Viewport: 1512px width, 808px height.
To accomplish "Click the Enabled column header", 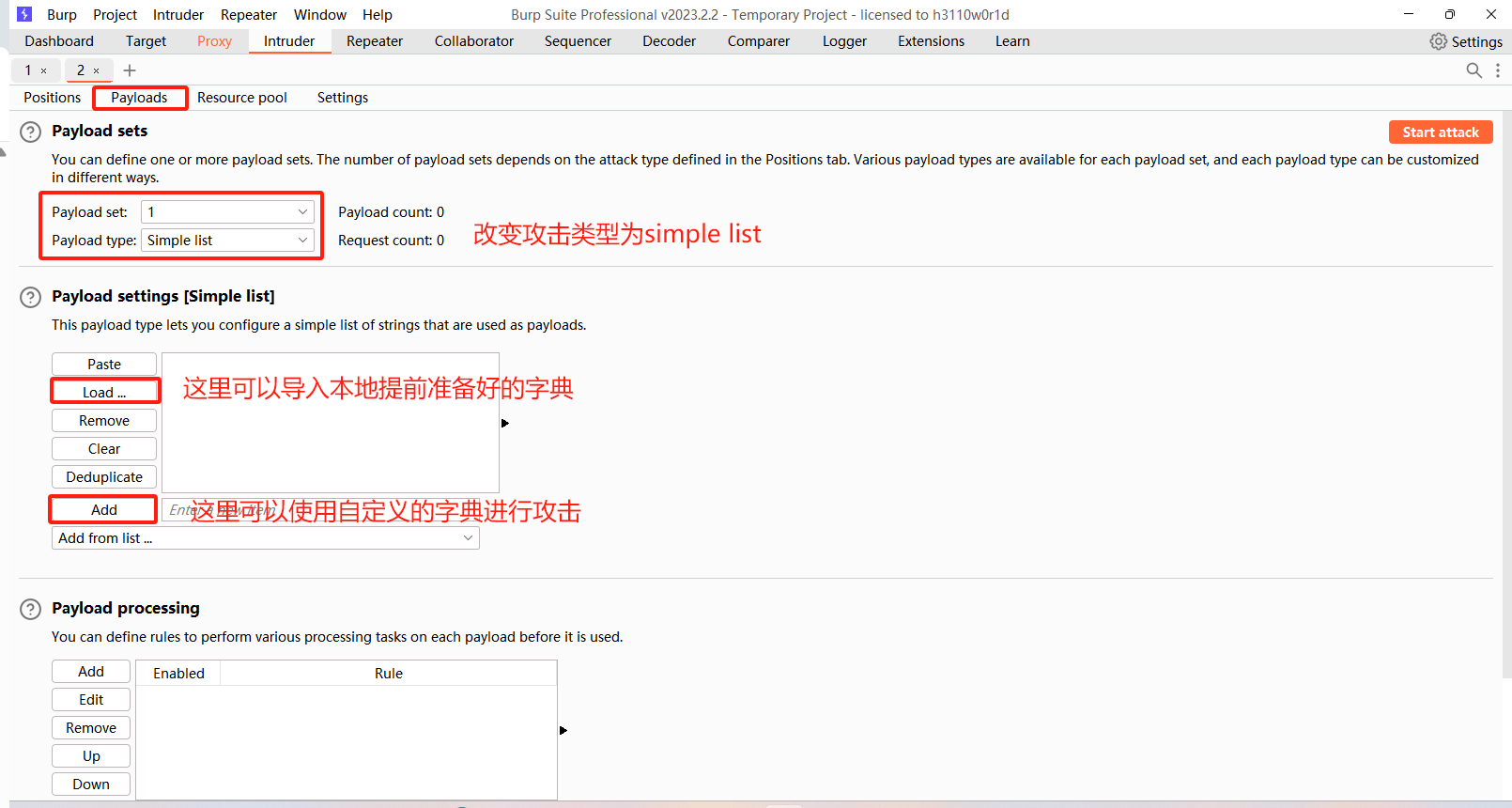I will pos(178,674).
